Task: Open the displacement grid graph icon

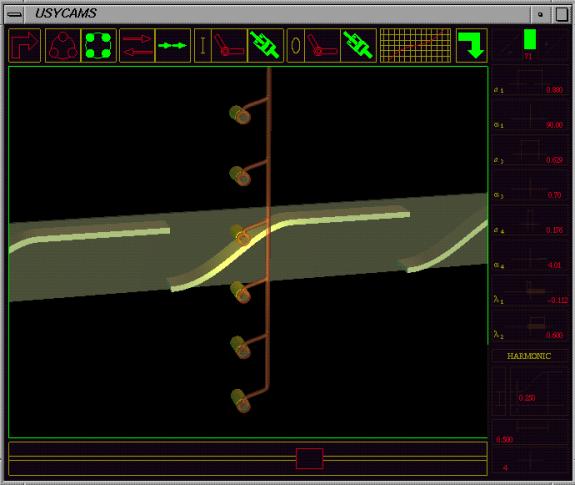Action: (415, 45)
